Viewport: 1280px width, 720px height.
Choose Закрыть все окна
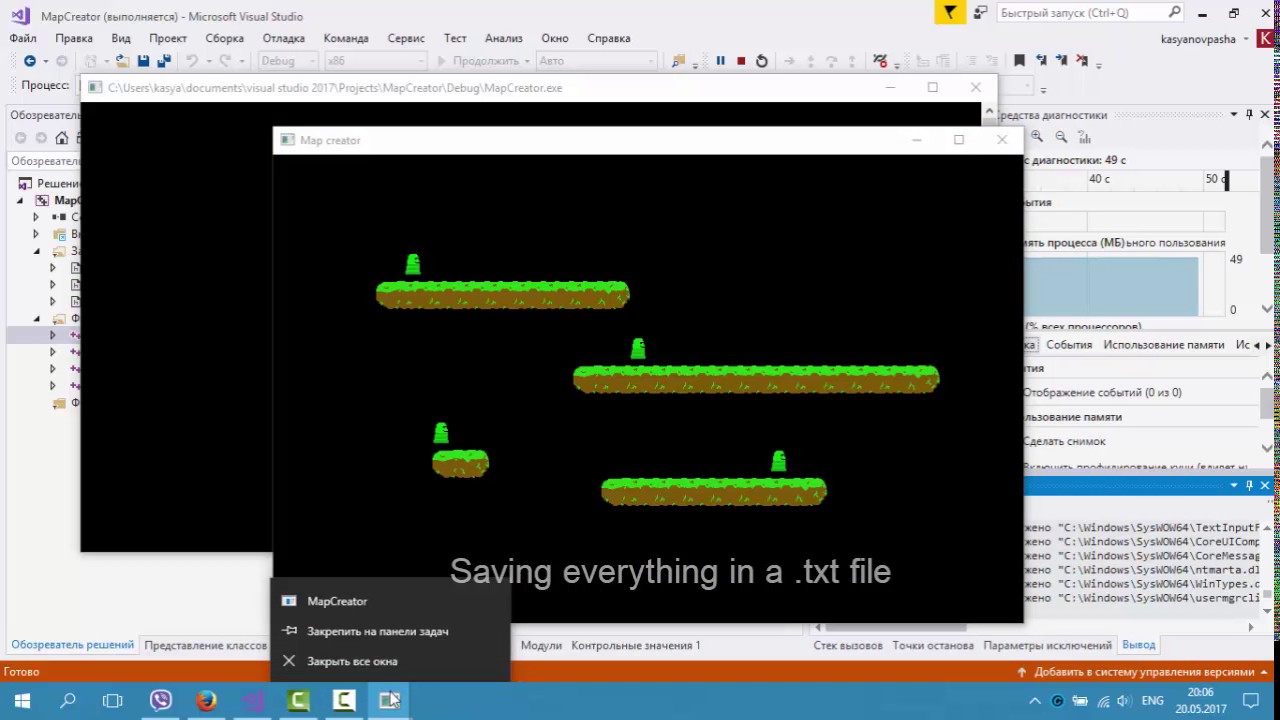(x=391, y=661)
